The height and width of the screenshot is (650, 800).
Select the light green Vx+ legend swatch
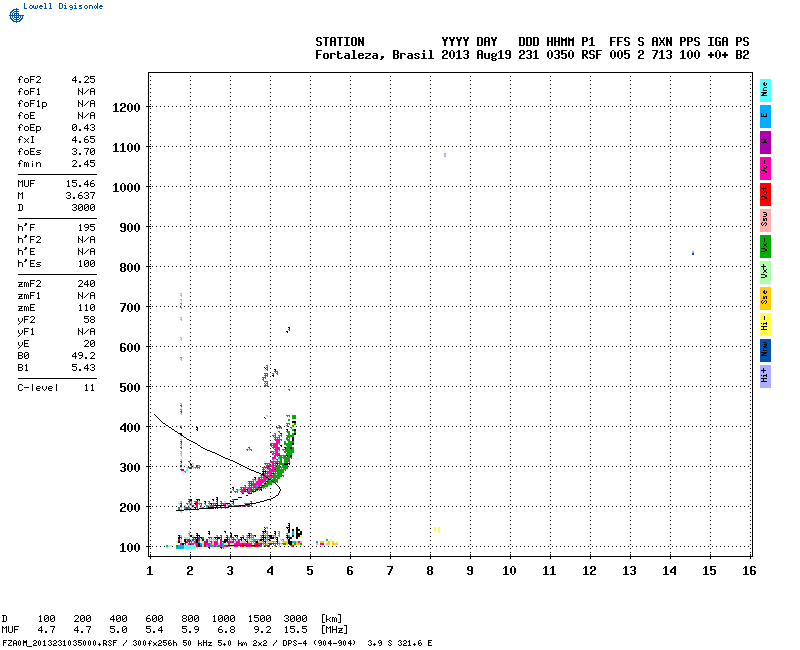point(765,272)
